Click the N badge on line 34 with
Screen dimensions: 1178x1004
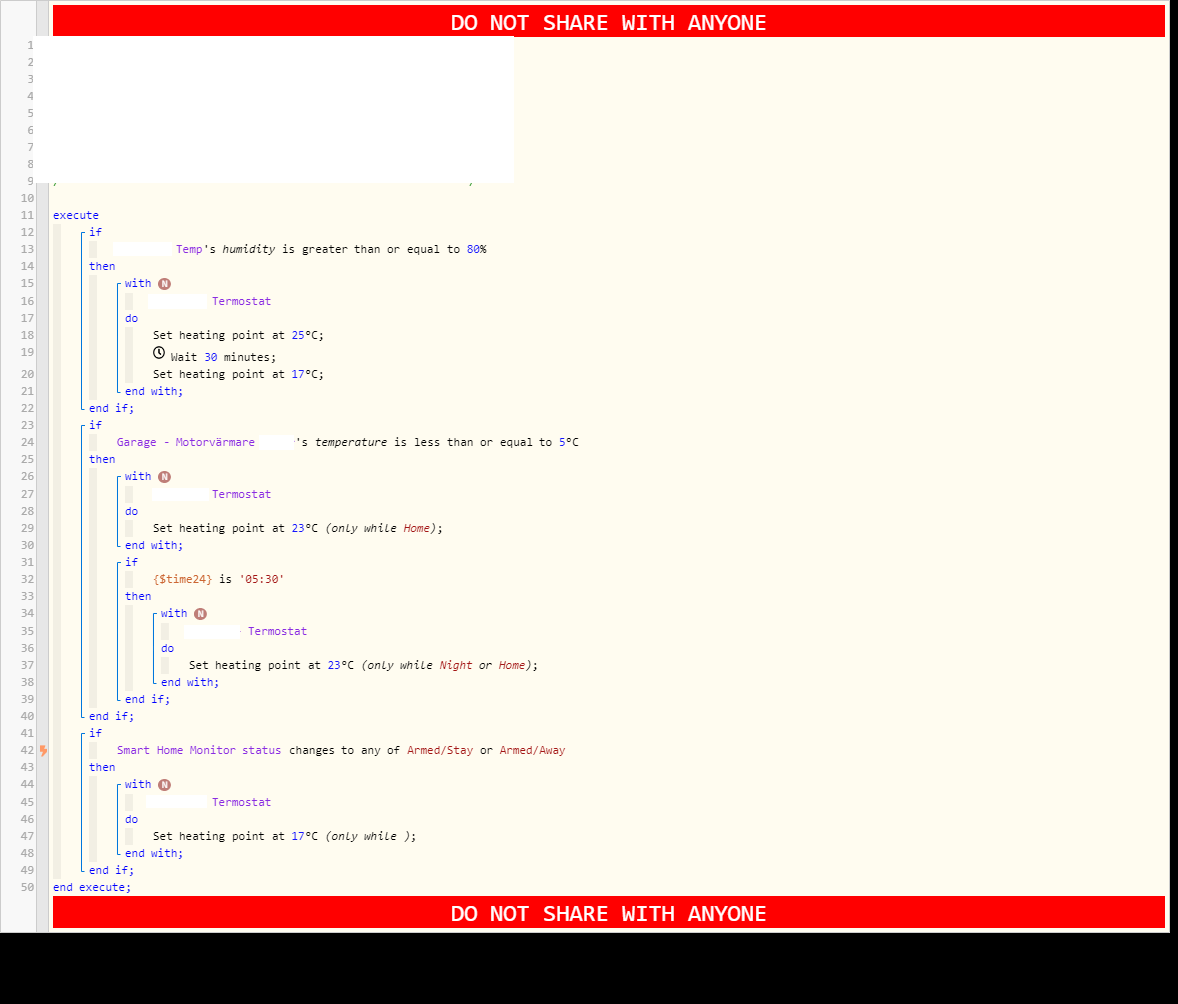point(201,614)
